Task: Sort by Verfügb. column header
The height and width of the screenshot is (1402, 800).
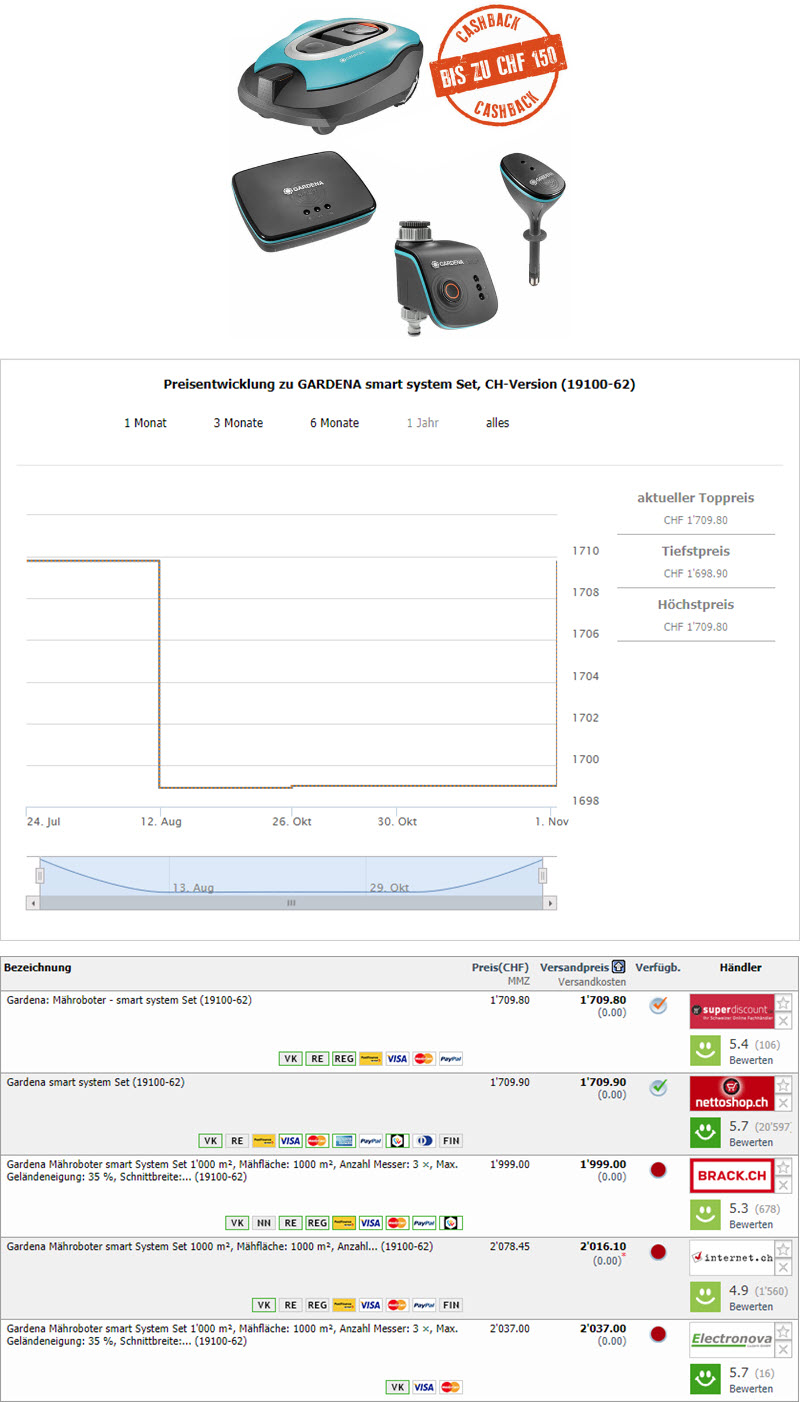Action: tap(658, 967)
